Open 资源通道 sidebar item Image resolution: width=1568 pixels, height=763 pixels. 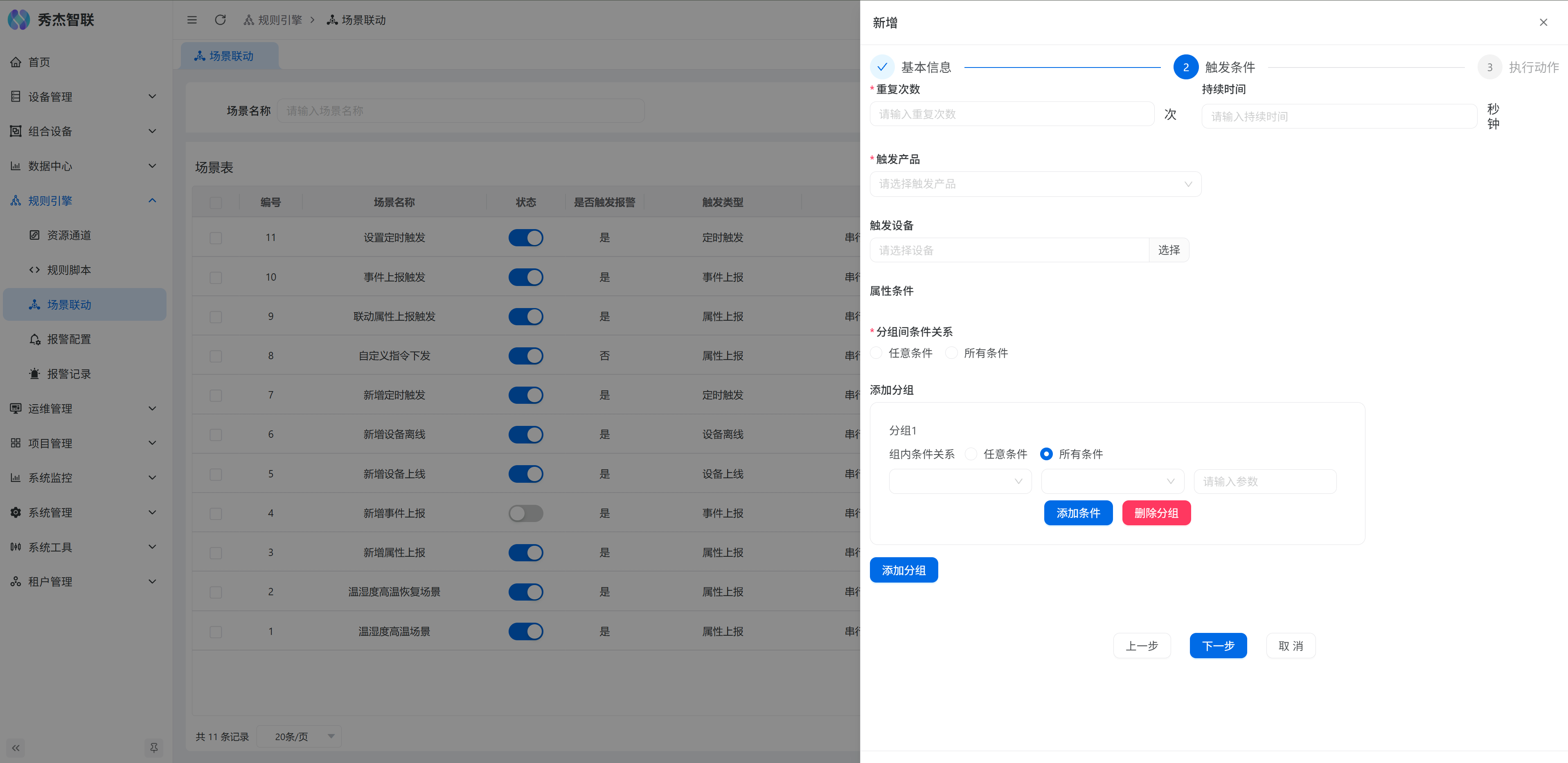click(x=68, y=236)
